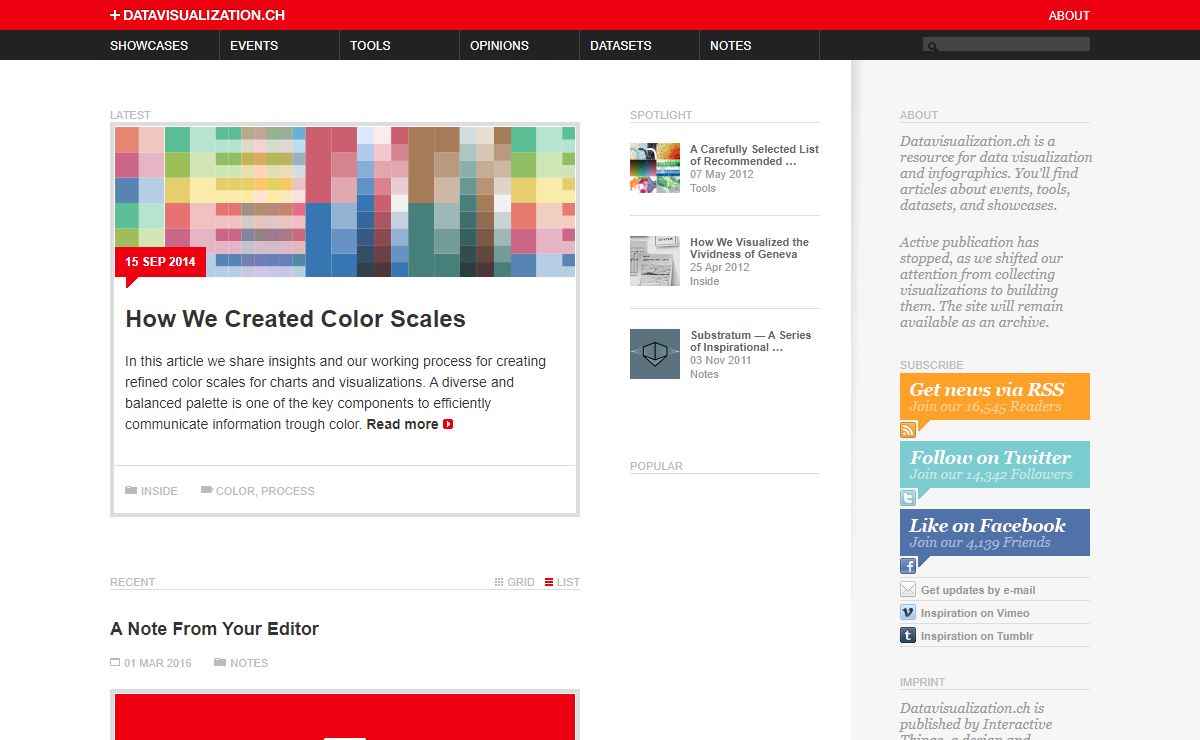
Task: Open A Note From Your Editor
Action: tap(214, 629)
